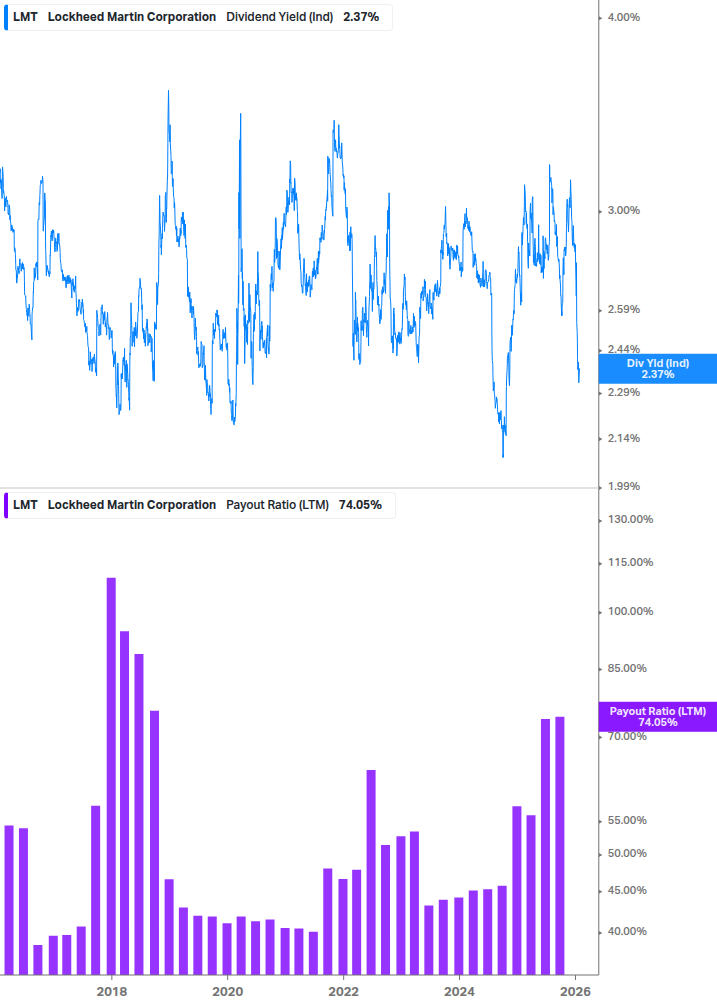717x1005 pixels.
Task: Click the last purple bar before 2026
Action: coord(560,845)
